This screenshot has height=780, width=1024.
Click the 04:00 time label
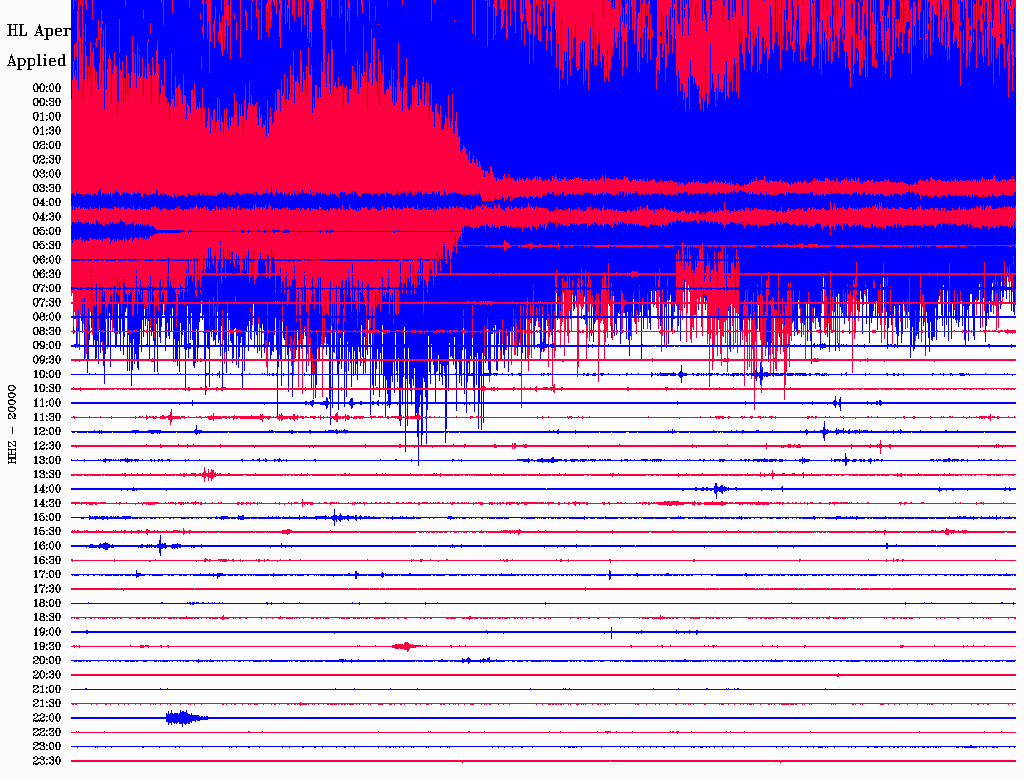(47, 203)
